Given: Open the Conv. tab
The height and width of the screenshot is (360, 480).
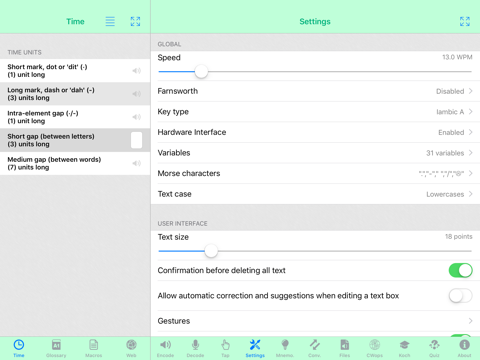Looking at the screenshot, I should pyautogui.click(x=315, y=348).
